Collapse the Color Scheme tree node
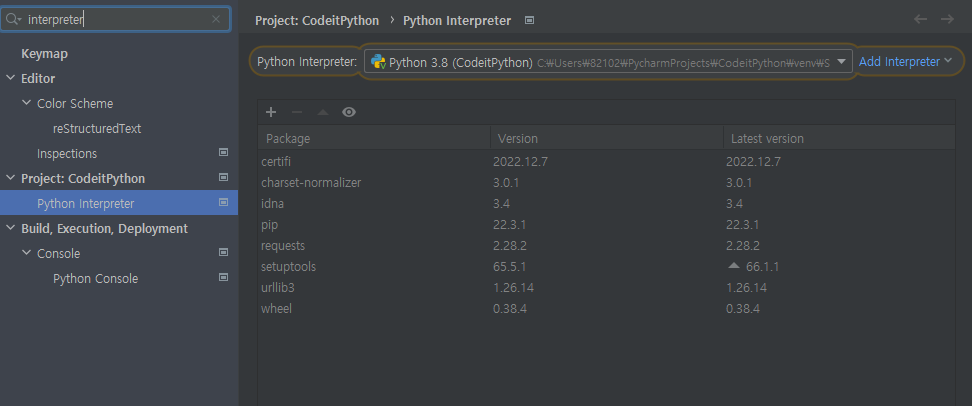 (x=27, y=103)
